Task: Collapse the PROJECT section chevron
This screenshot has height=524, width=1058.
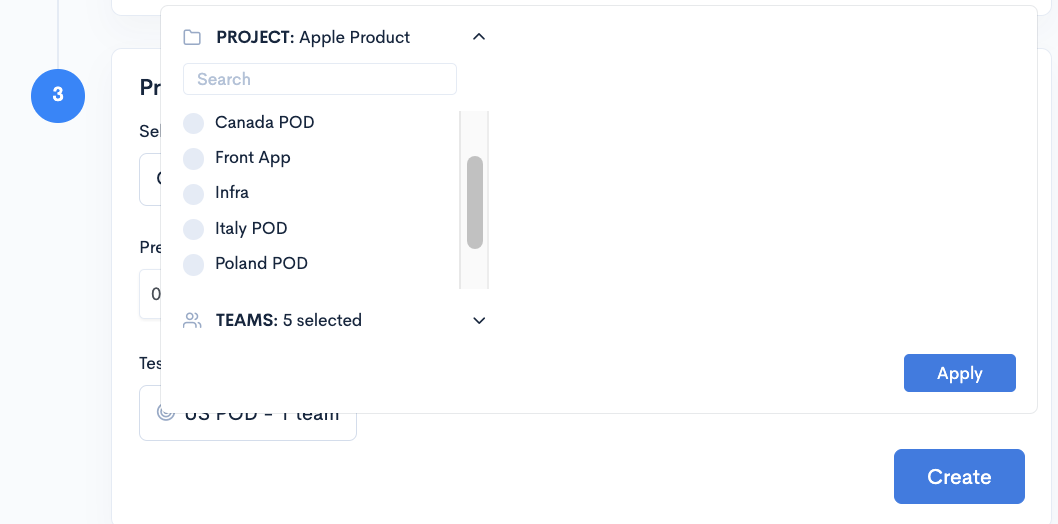Action: [479, 37]
